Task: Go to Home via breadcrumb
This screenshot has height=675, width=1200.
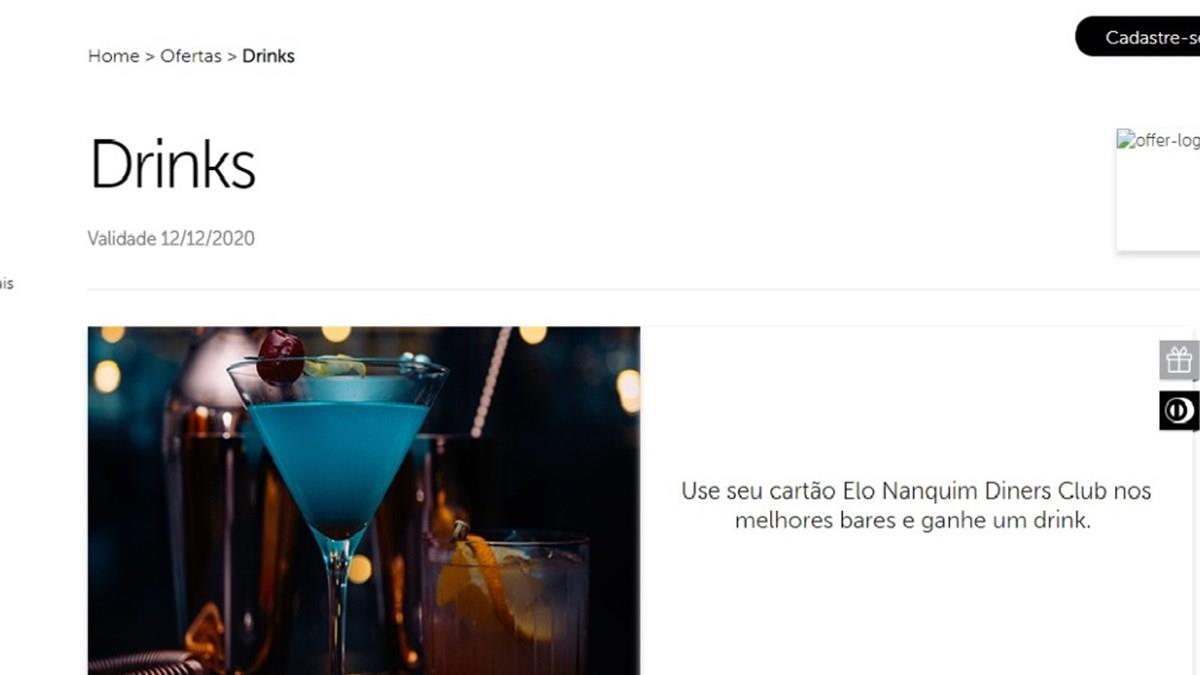Action: pyautogui.click(x=113, y=56)
